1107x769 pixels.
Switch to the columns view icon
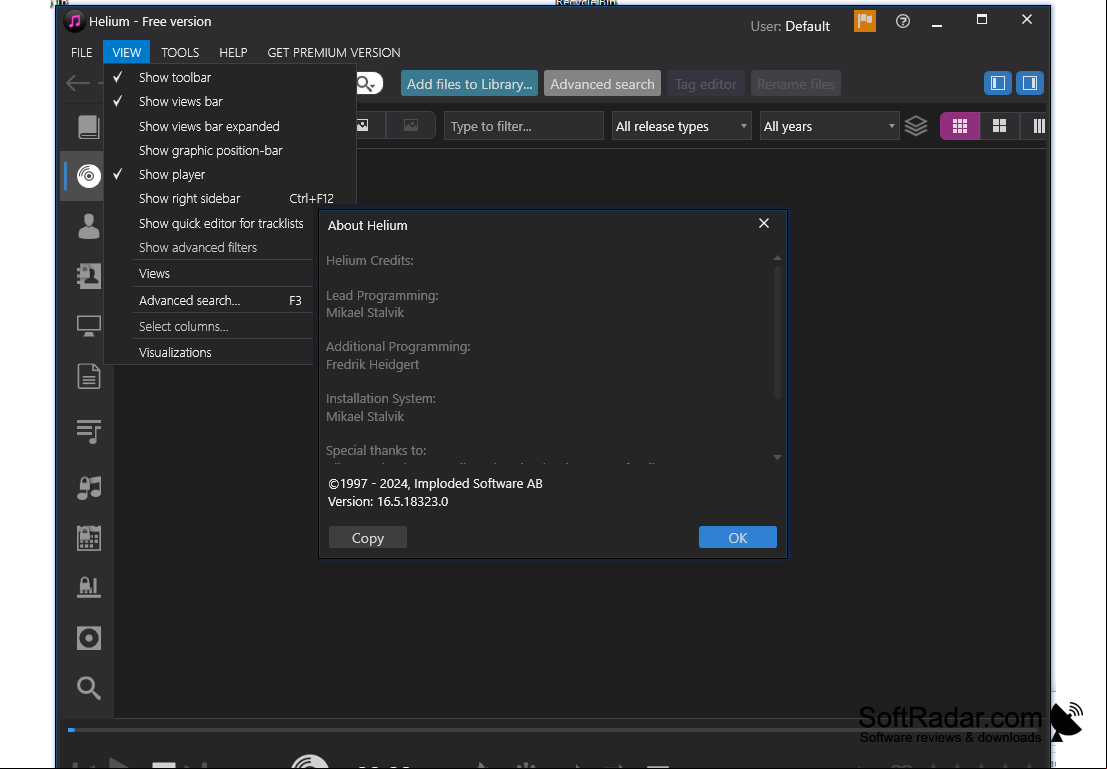click(1038, 126)
